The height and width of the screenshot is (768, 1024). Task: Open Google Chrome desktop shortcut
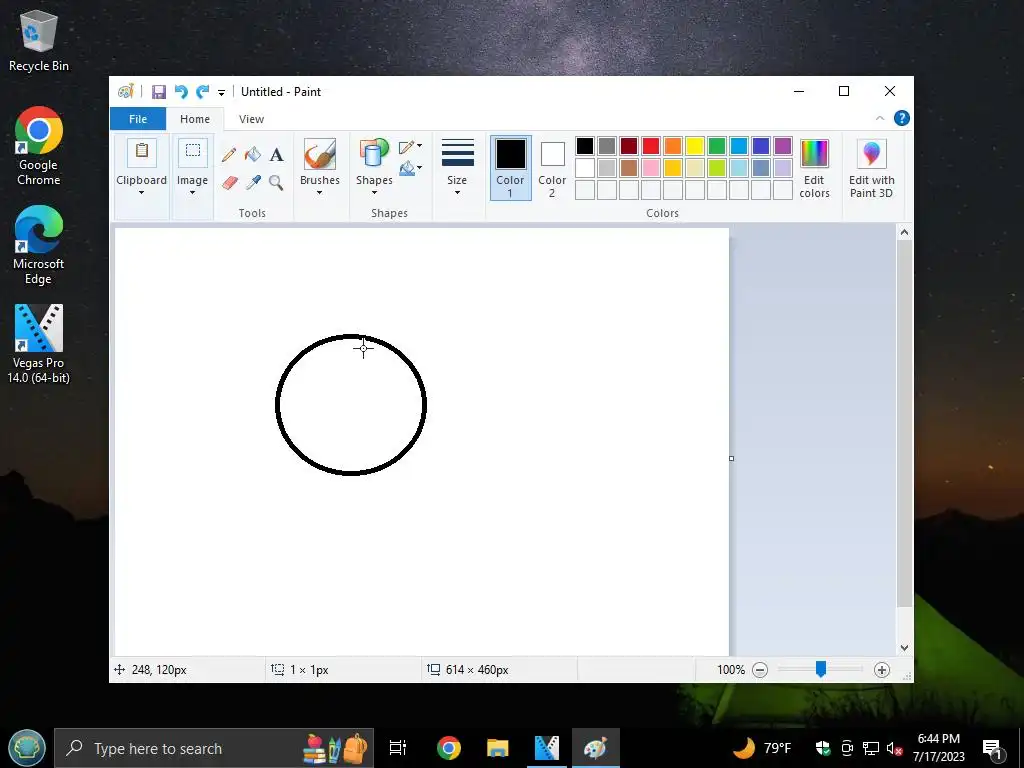click(39, 146)
